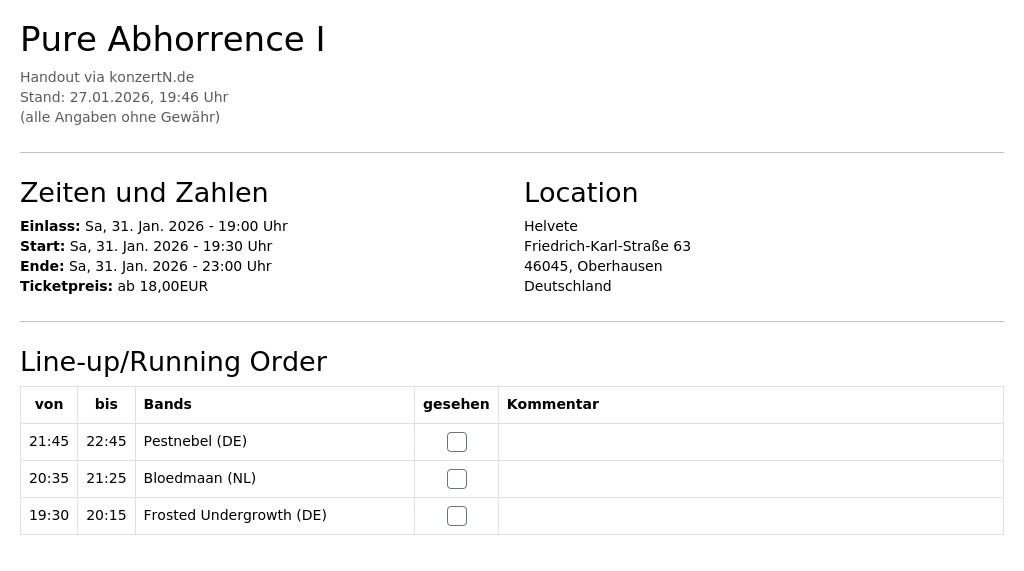This screenshot has height=571, width=1024.
Task: Tick the gesehen checkbox for Bloedmaan
Action: (456, 479)
